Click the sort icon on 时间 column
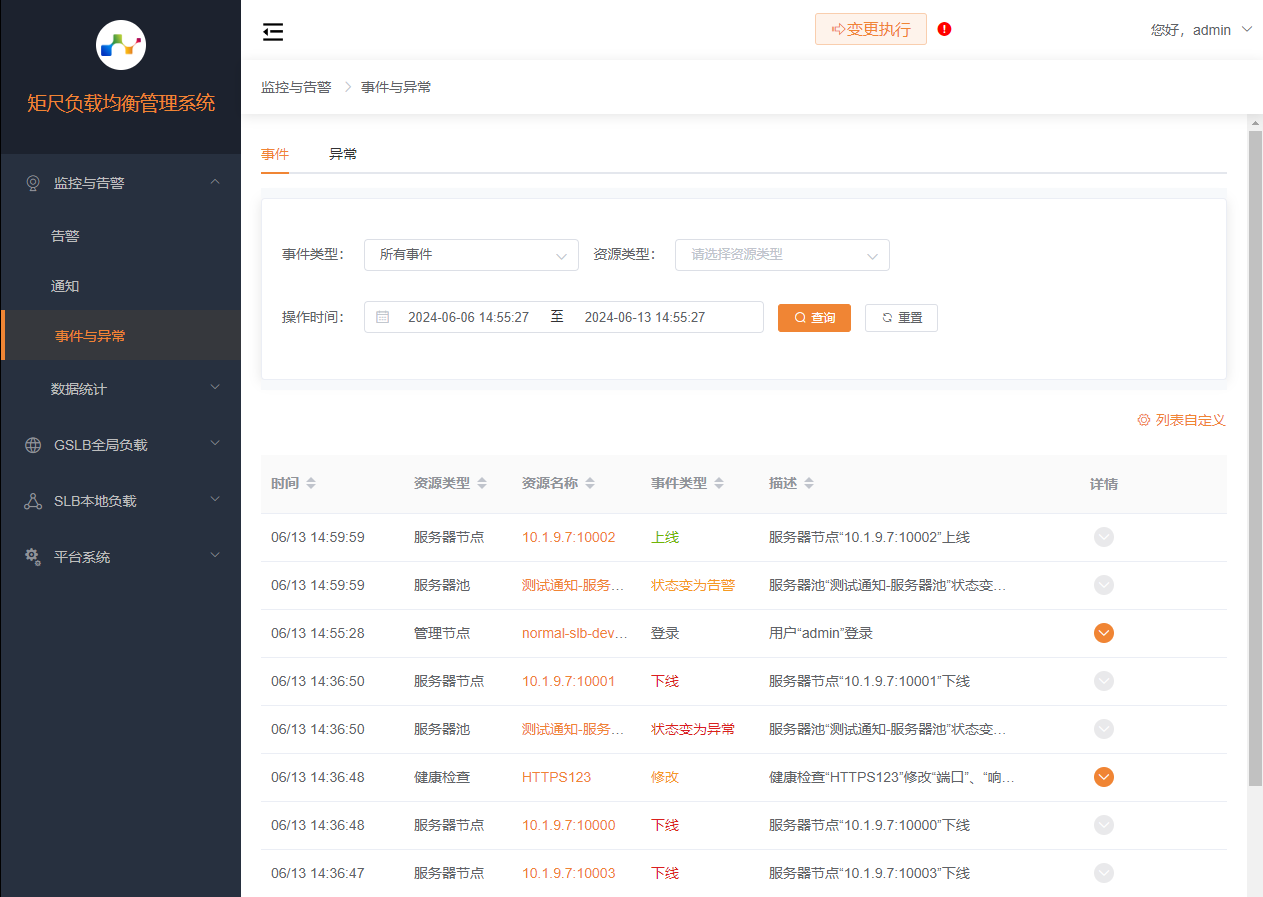 (311, 484)
